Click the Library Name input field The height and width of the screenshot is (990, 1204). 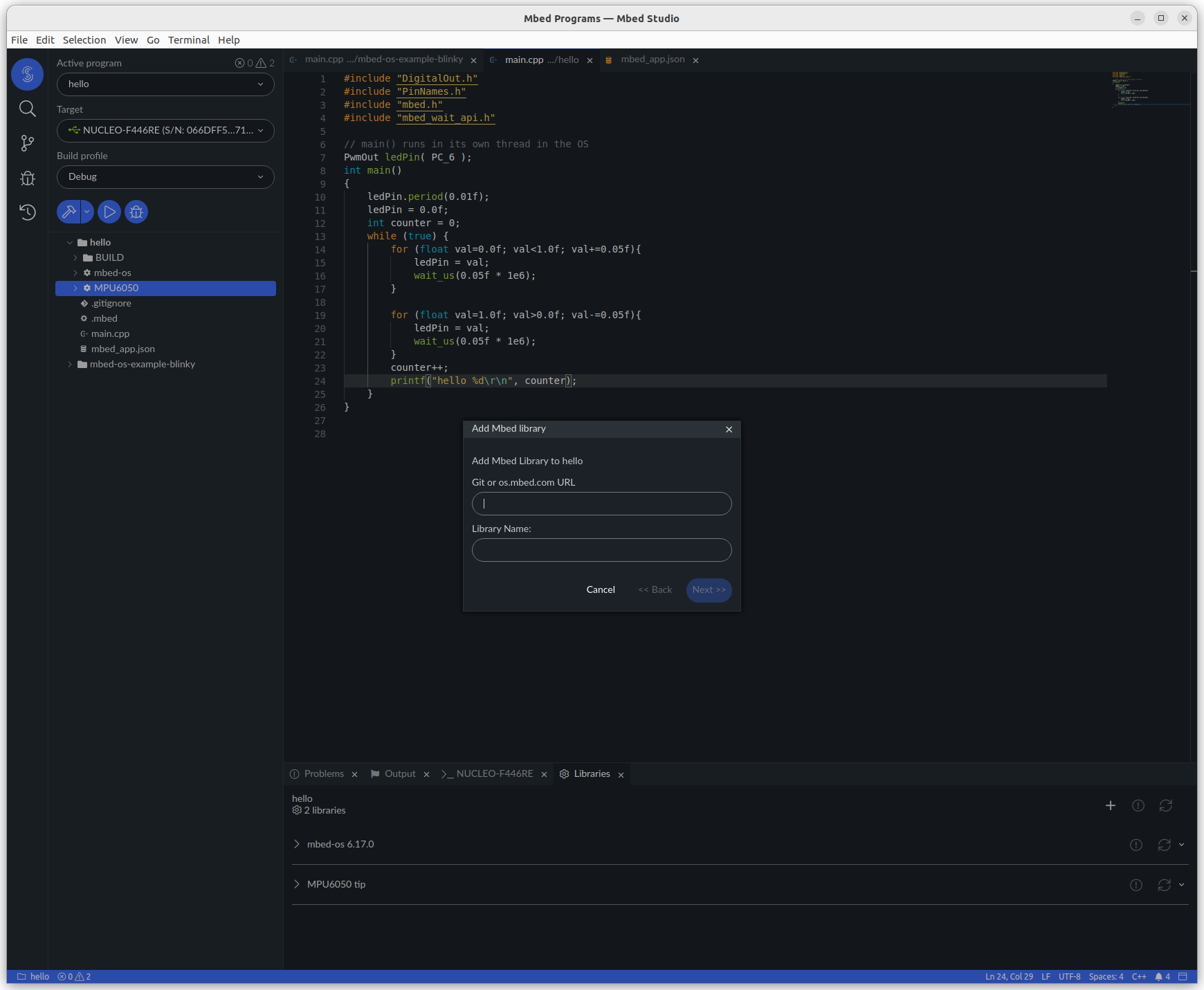(x=601, y=550)
